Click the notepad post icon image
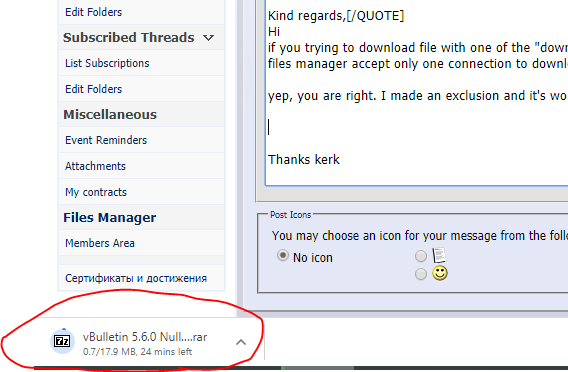 (439, 255)
